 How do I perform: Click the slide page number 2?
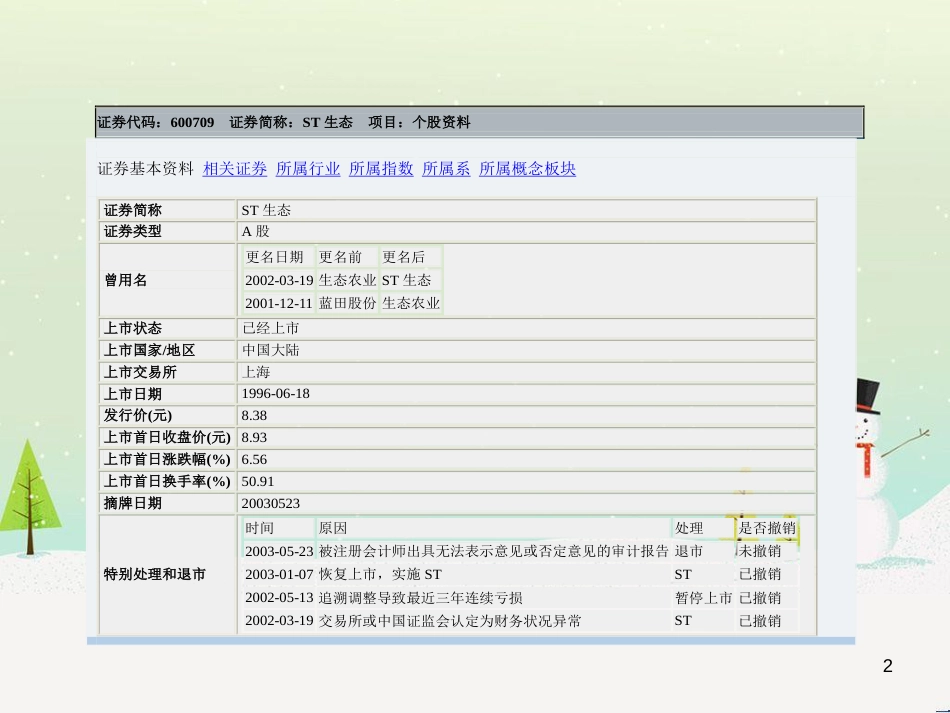[888, 666]
